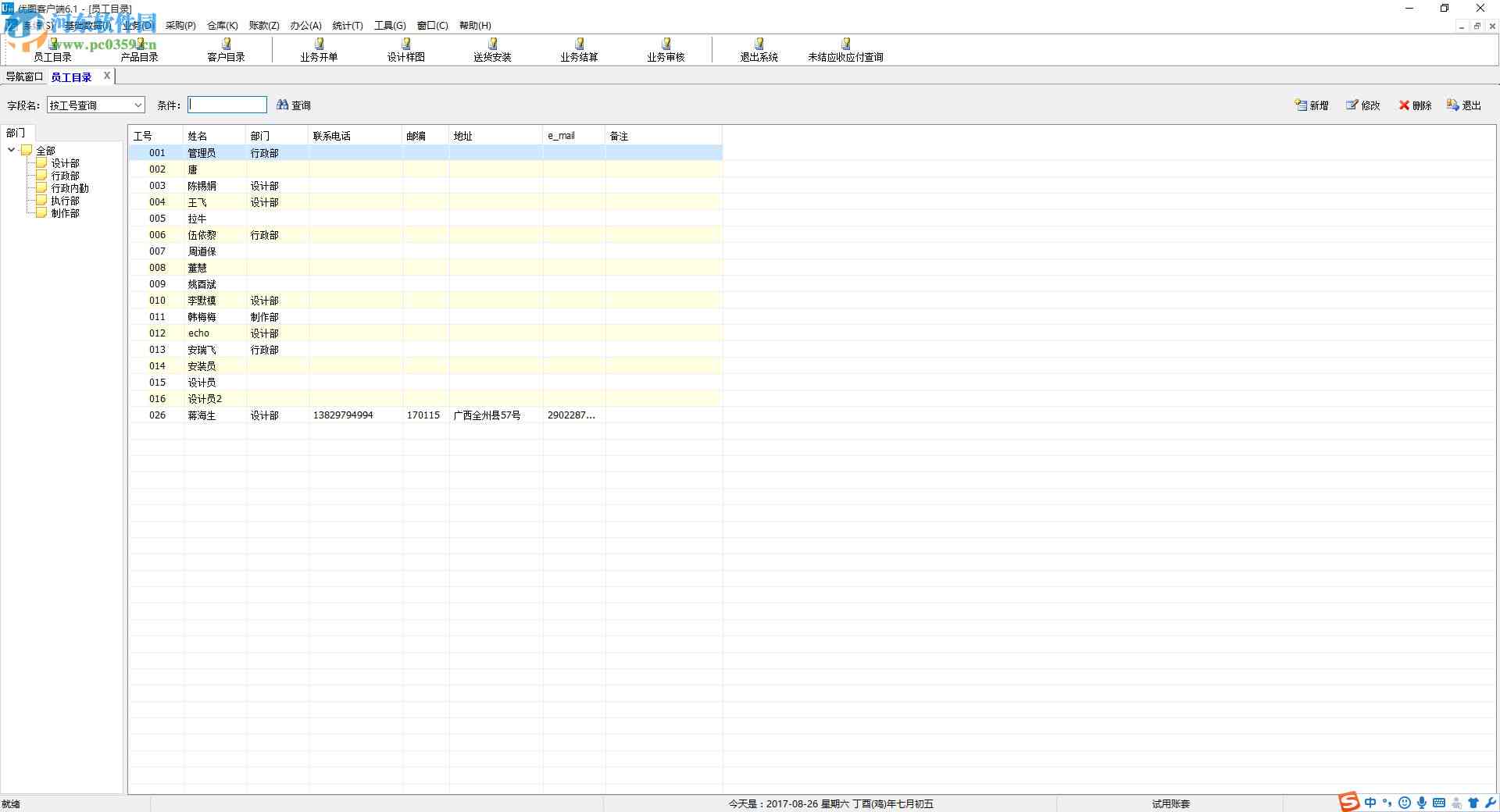Edit selected employee with 修改
1500x812 pixels.
click(x=1363, y=105)
